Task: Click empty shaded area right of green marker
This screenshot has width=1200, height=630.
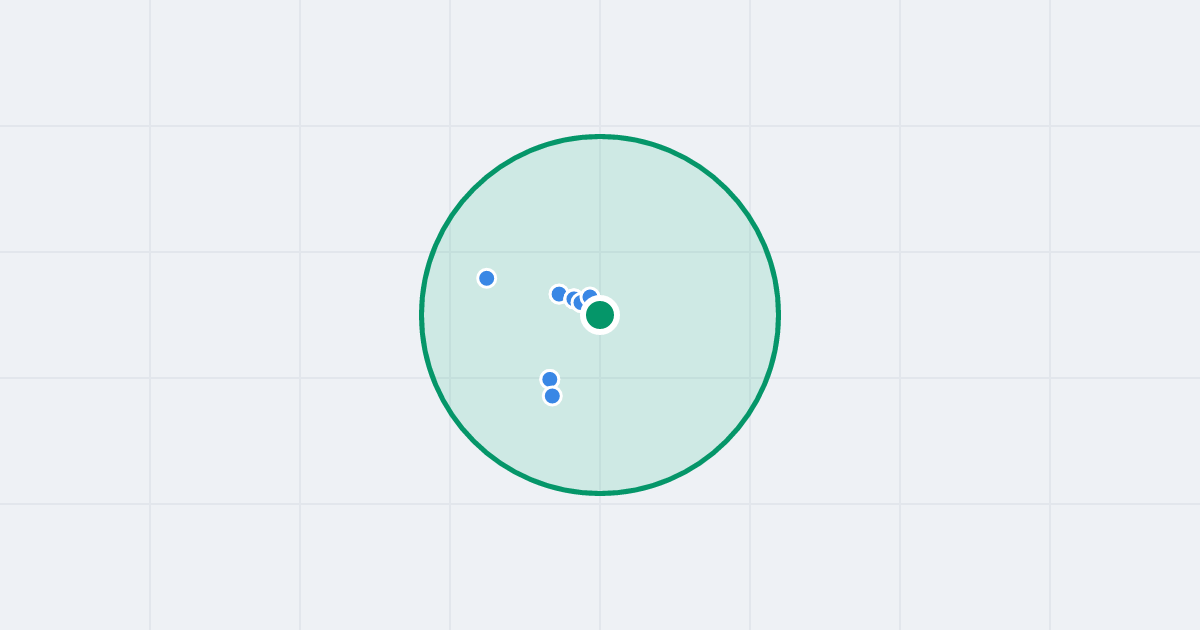Action: tap(690, 315)
